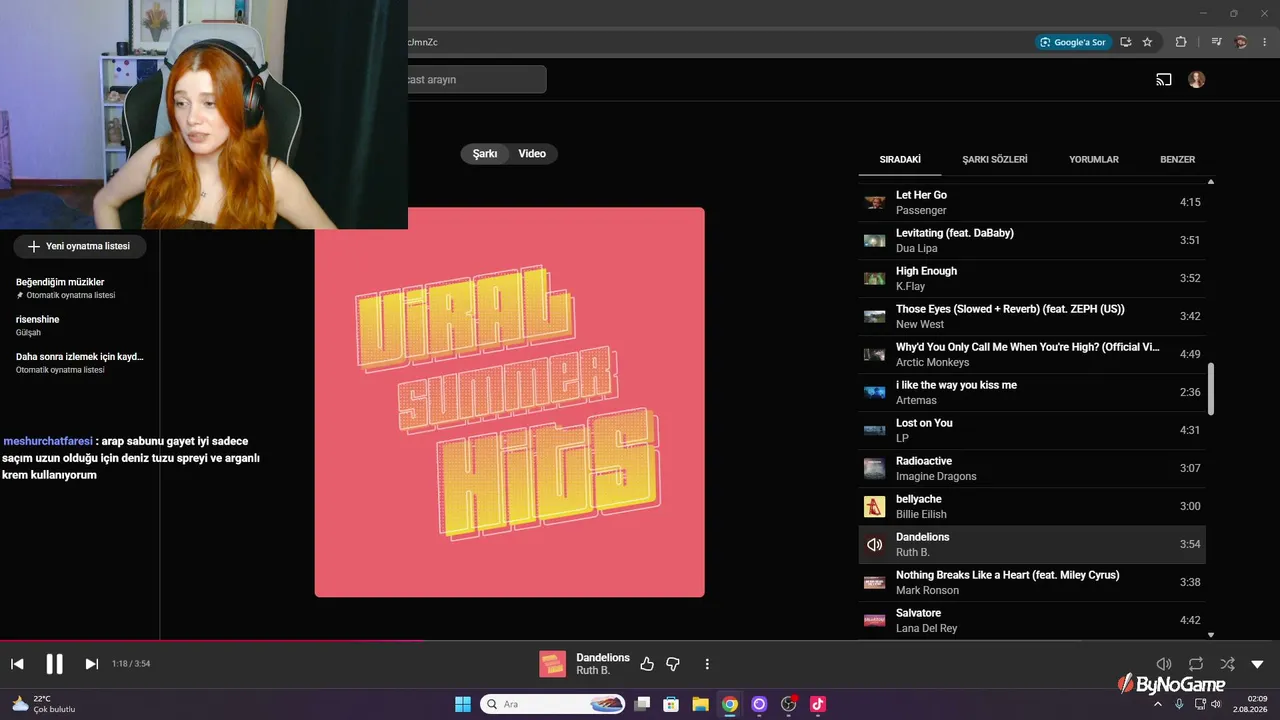Open Task View on the taskbar

tap(643, 704)
